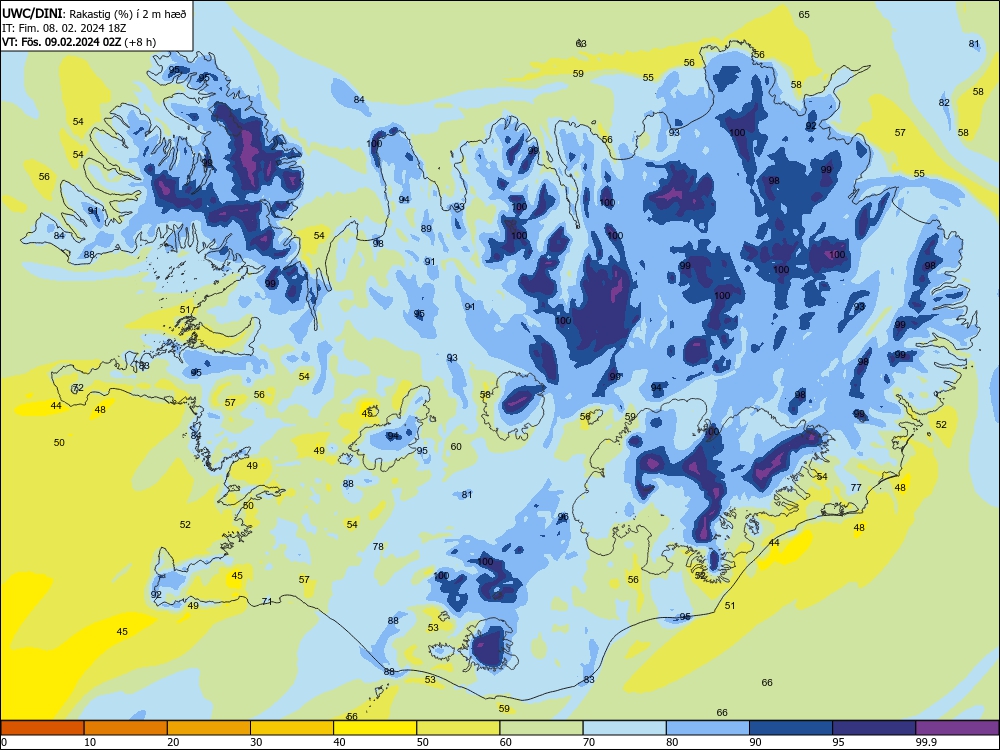Click the humidity value '71' on south-west coast
Screen dimensions: 1000x750
[267, 601]
